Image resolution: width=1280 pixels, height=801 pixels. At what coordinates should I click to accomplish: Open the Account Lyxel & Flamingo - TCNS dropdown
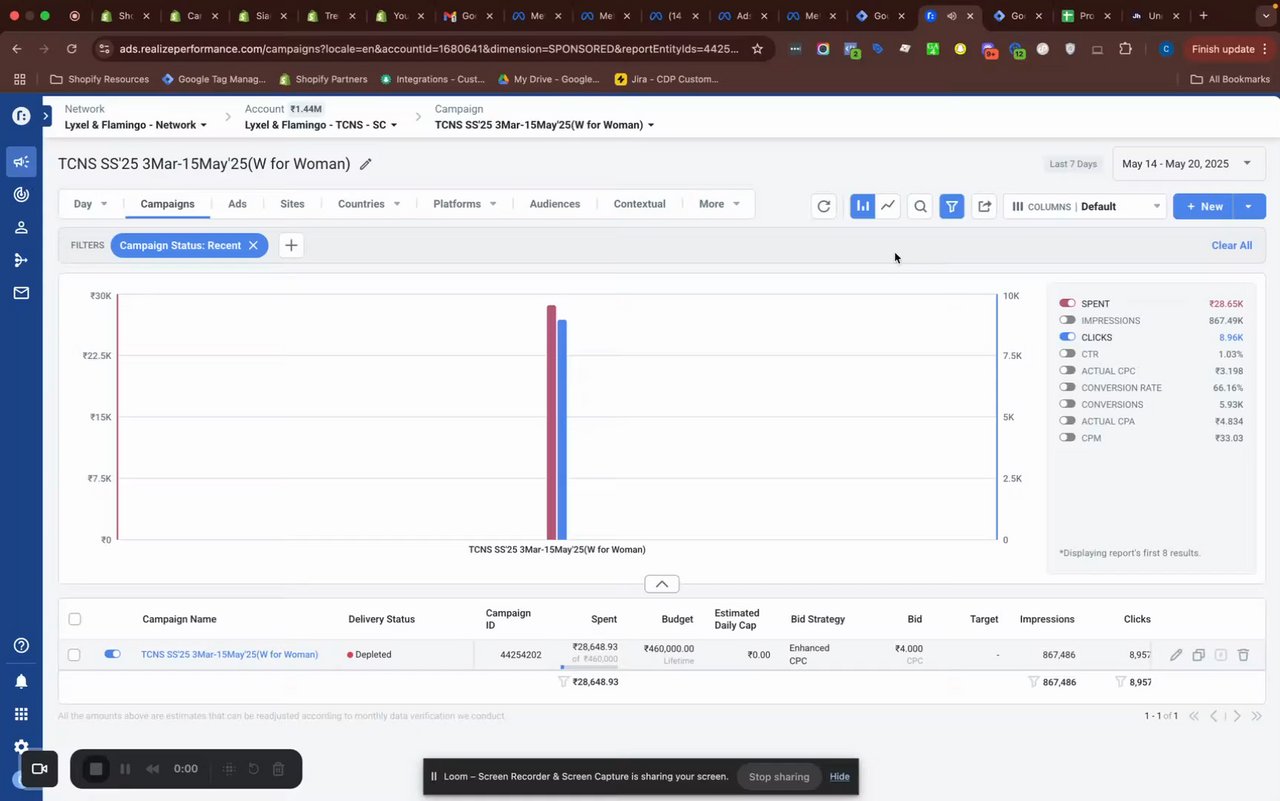[321, 125]
